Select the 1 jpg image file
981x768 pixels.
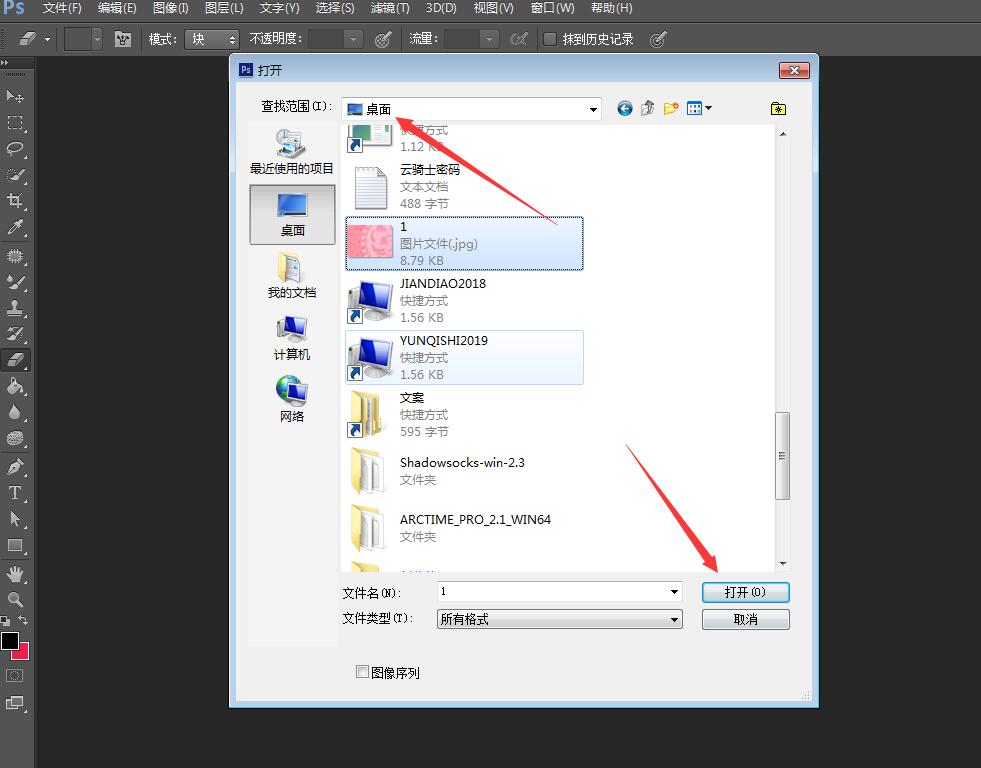point(464,243)
